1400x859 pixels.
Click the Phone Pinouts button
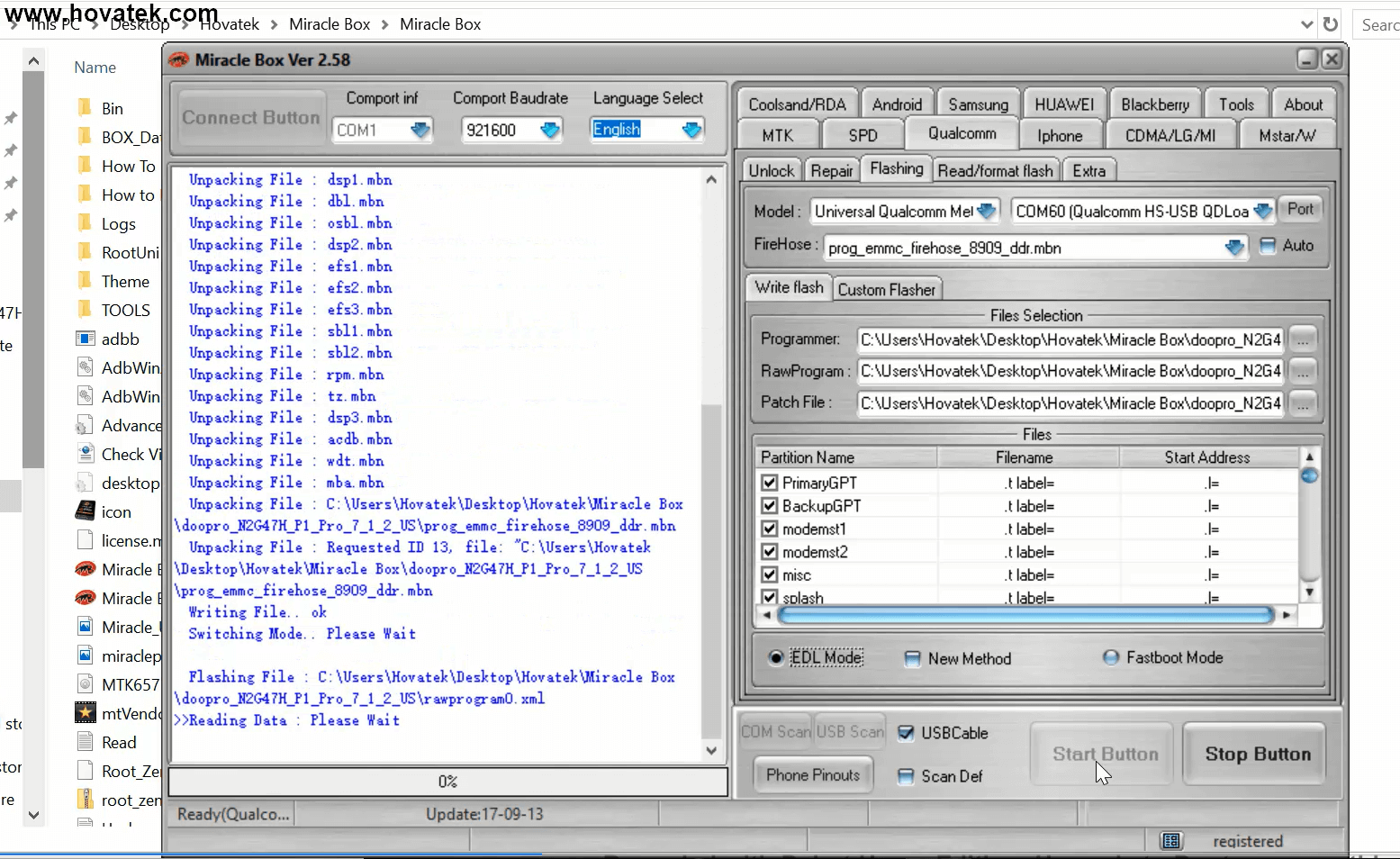813,775
